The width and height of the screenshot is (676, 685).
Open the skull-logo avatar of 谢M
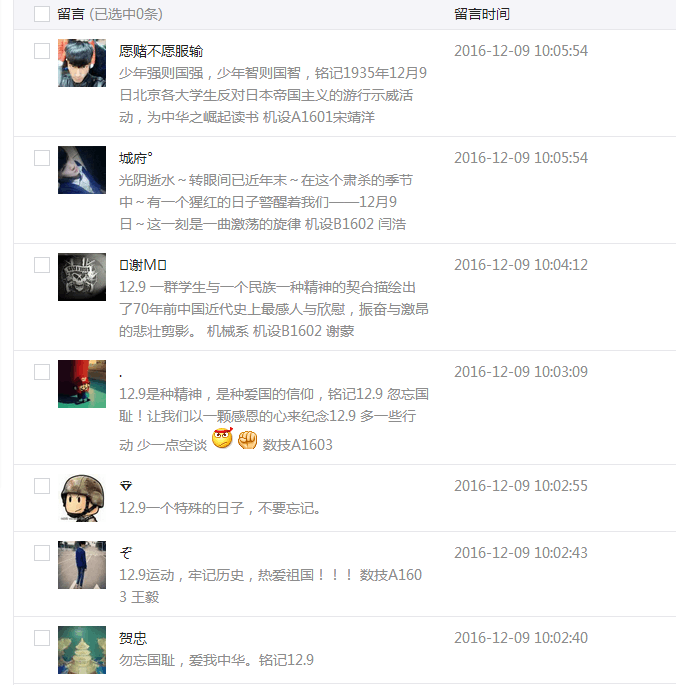point(82,277)
